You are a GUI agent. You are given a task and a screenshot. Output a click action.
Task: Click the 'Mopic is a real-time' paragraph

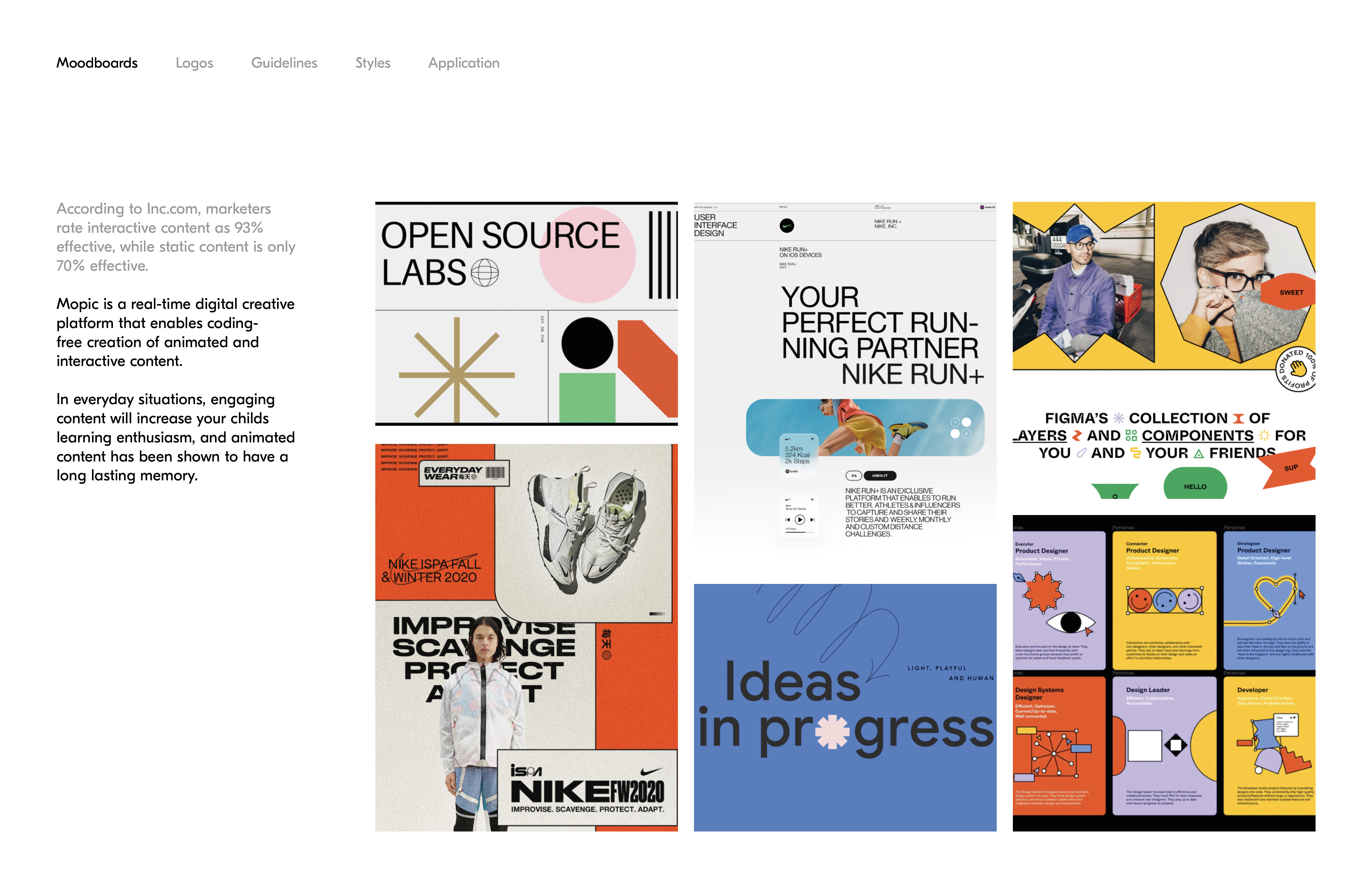(175, 332)
